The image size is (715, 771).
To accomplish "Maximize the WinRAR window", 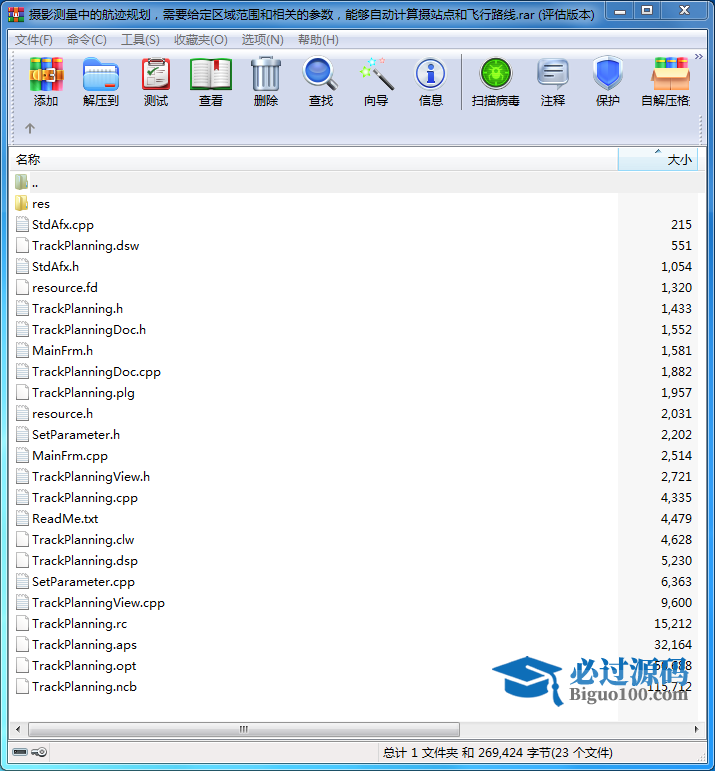I will coord(647,11).
